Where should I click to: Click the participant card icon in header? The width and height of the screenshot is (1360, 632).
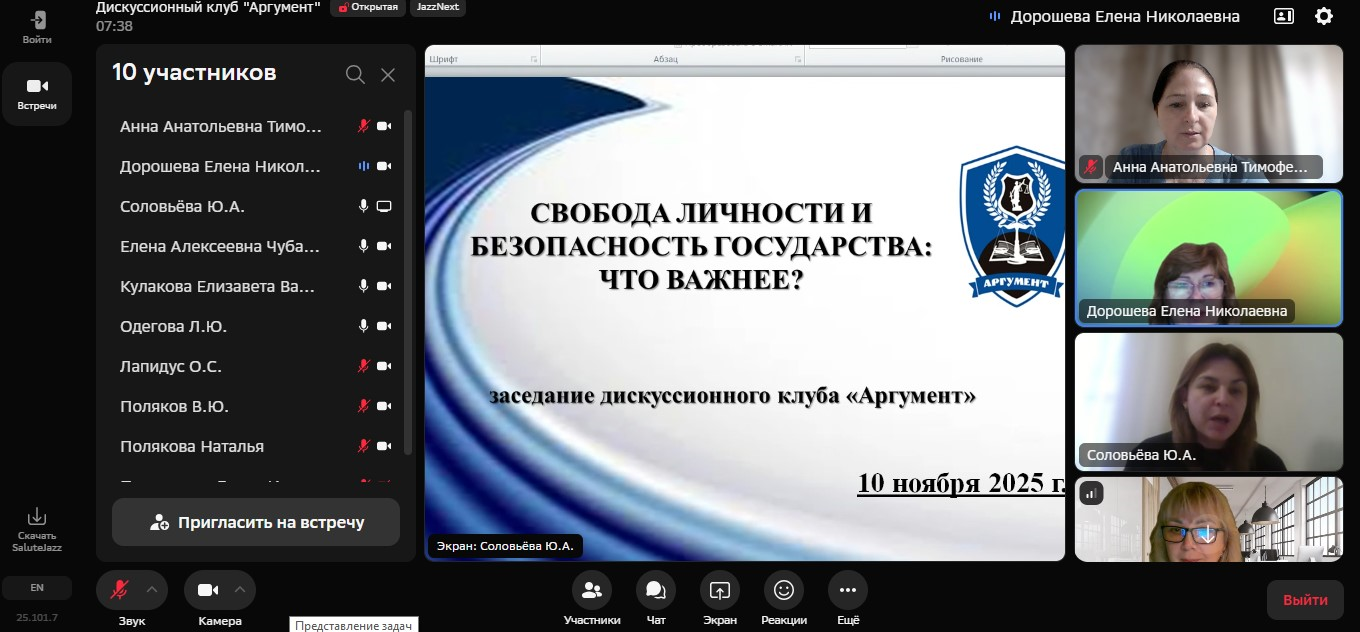(1283, 16)
